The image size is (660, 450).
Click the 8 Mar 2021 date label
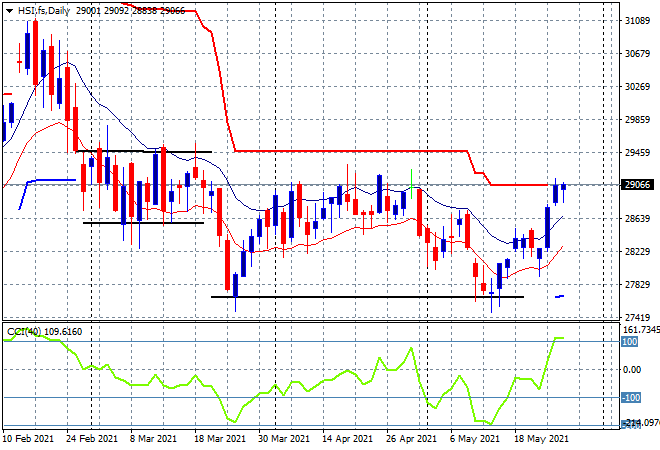pos(153,439)
